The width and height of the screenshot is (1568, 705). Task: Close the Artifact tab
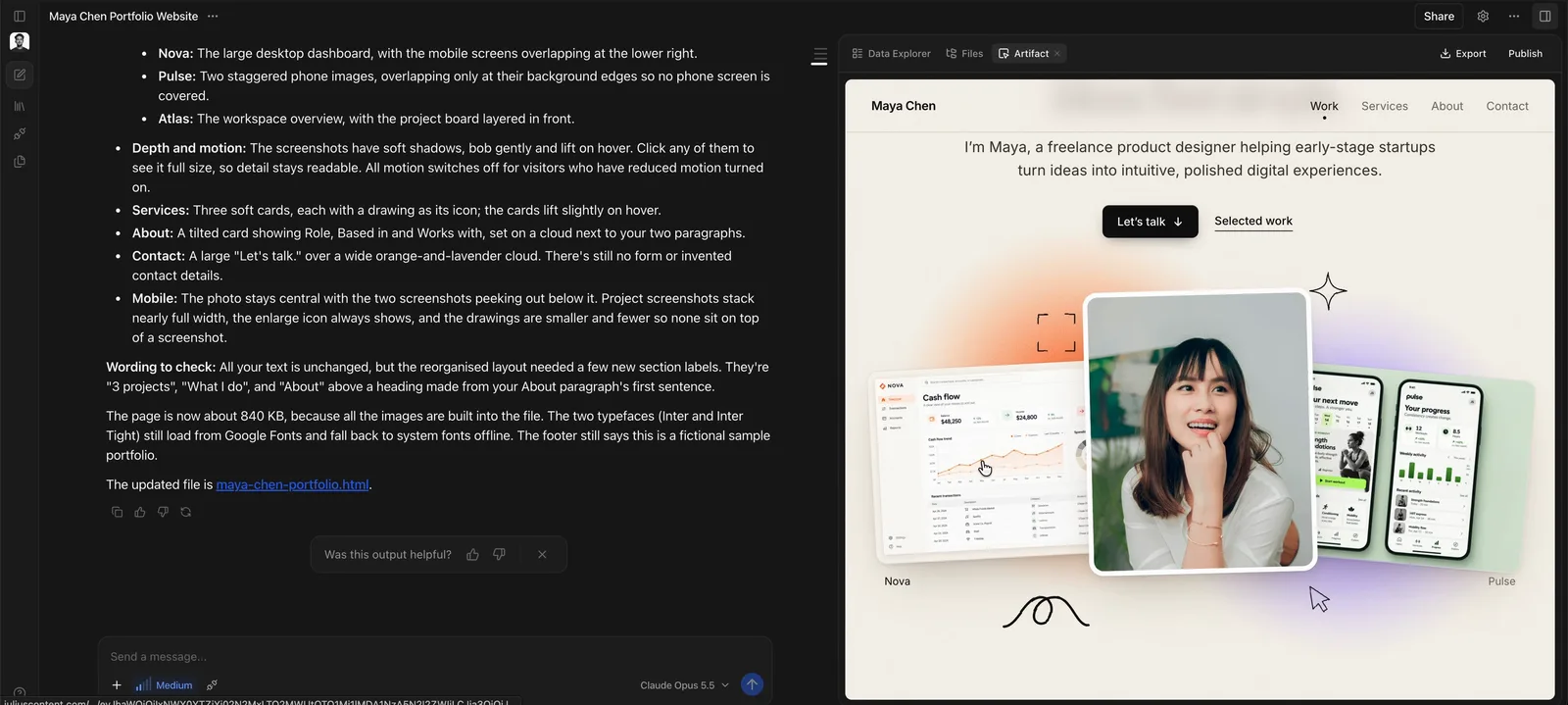1057,54
